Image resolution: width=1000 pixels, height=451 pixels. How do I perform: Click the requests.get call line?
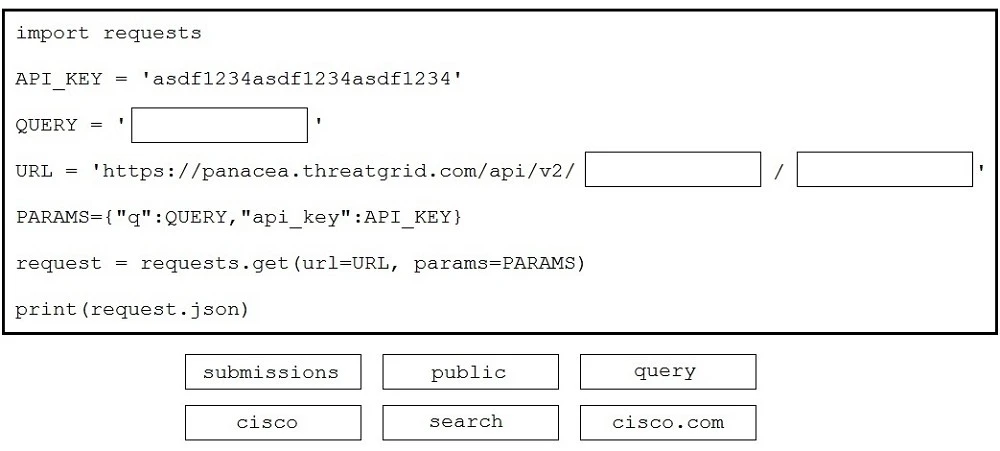point(299,264)
